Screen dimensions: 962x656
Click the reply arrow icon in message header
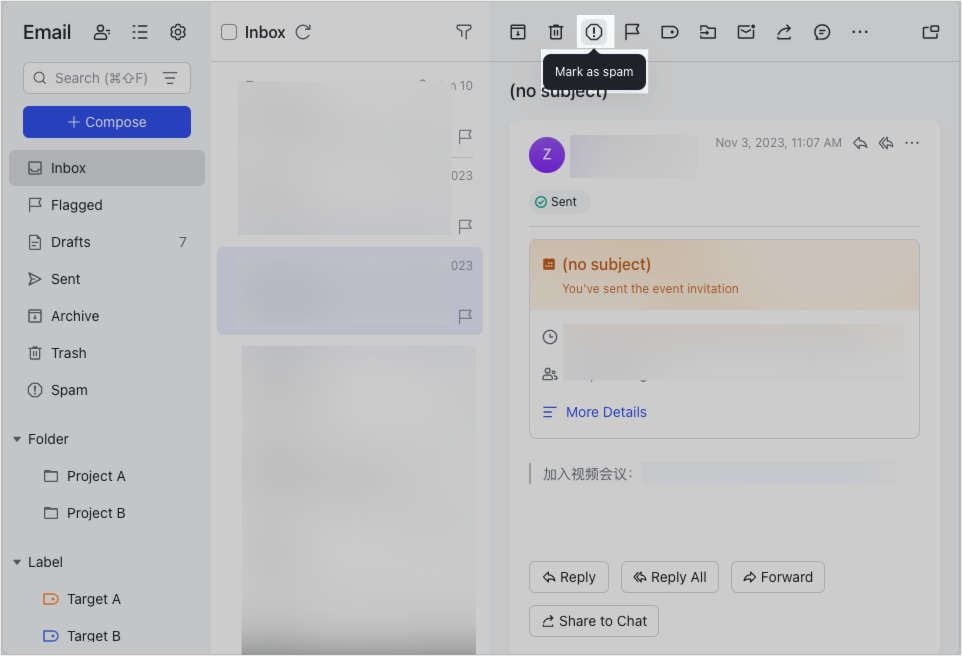tap(860, 143)
